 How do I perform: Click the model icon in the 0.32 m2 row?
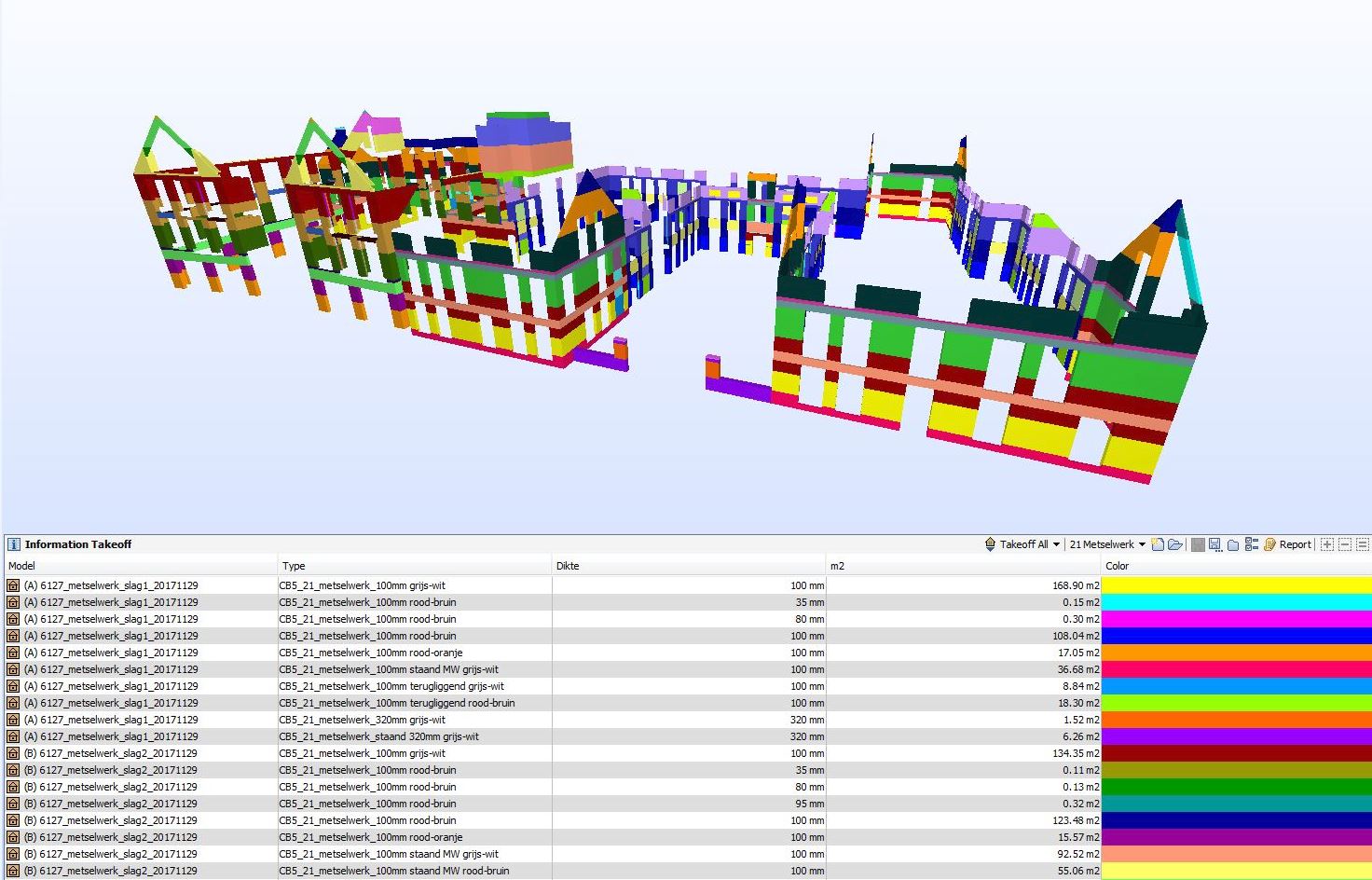click(13, 804)
